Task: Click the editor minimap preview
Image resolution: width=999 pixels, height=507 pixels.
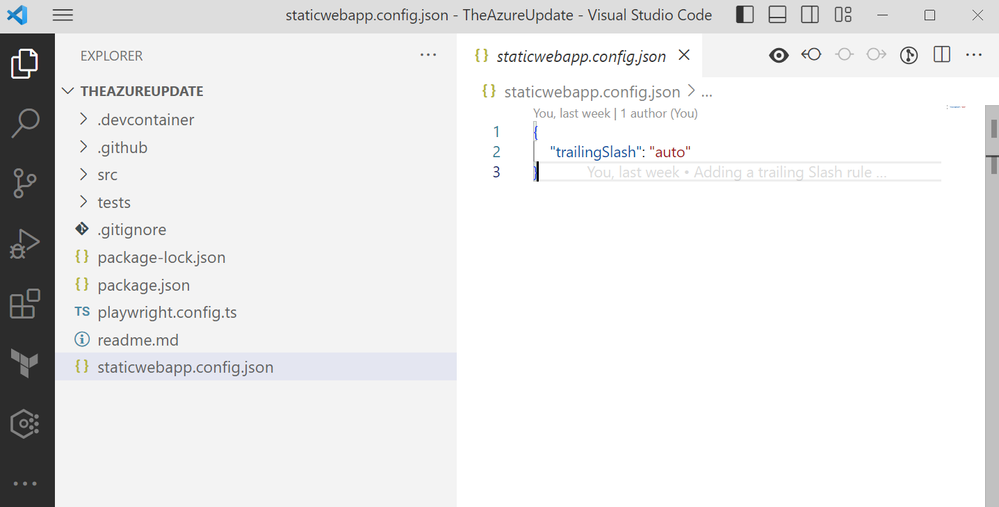Action: 956,107
